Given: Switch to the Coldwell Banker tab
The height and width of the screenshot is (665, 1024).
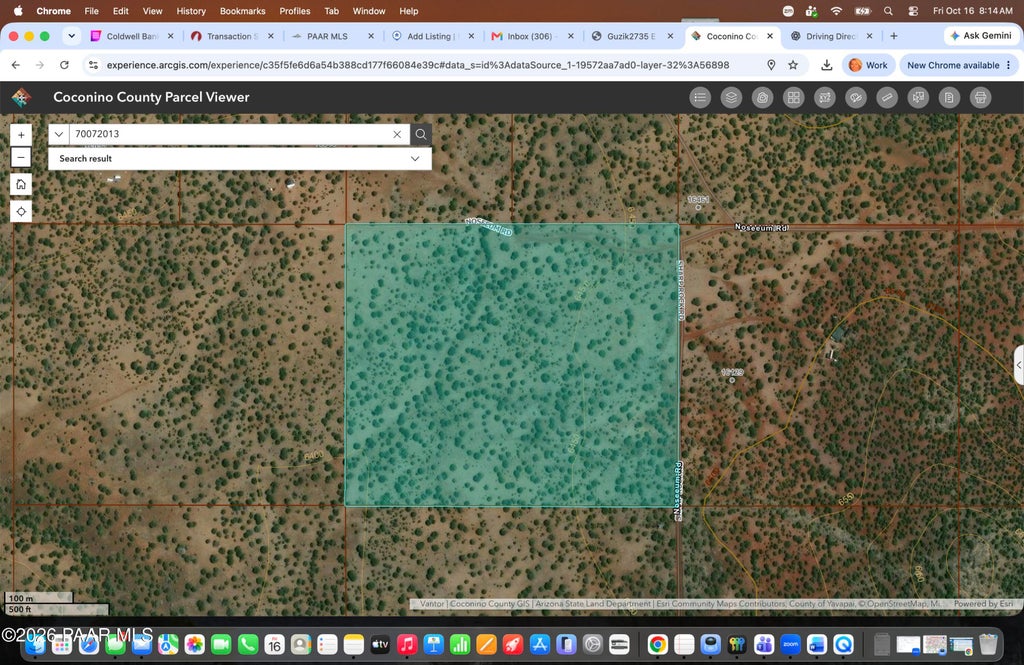Looking at the screenshot, I should (133, 36).
